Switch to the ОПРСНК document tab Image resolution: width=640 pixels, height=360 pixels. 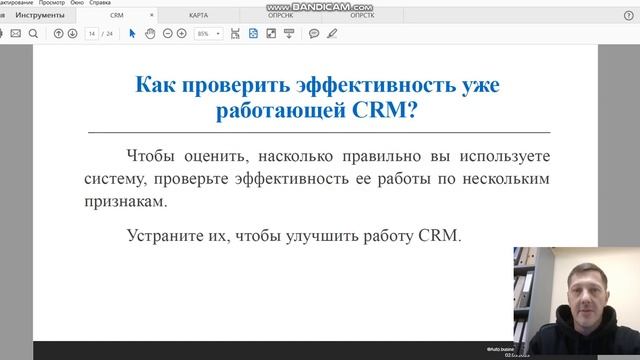pyautogui.click(x=280, y=15)
